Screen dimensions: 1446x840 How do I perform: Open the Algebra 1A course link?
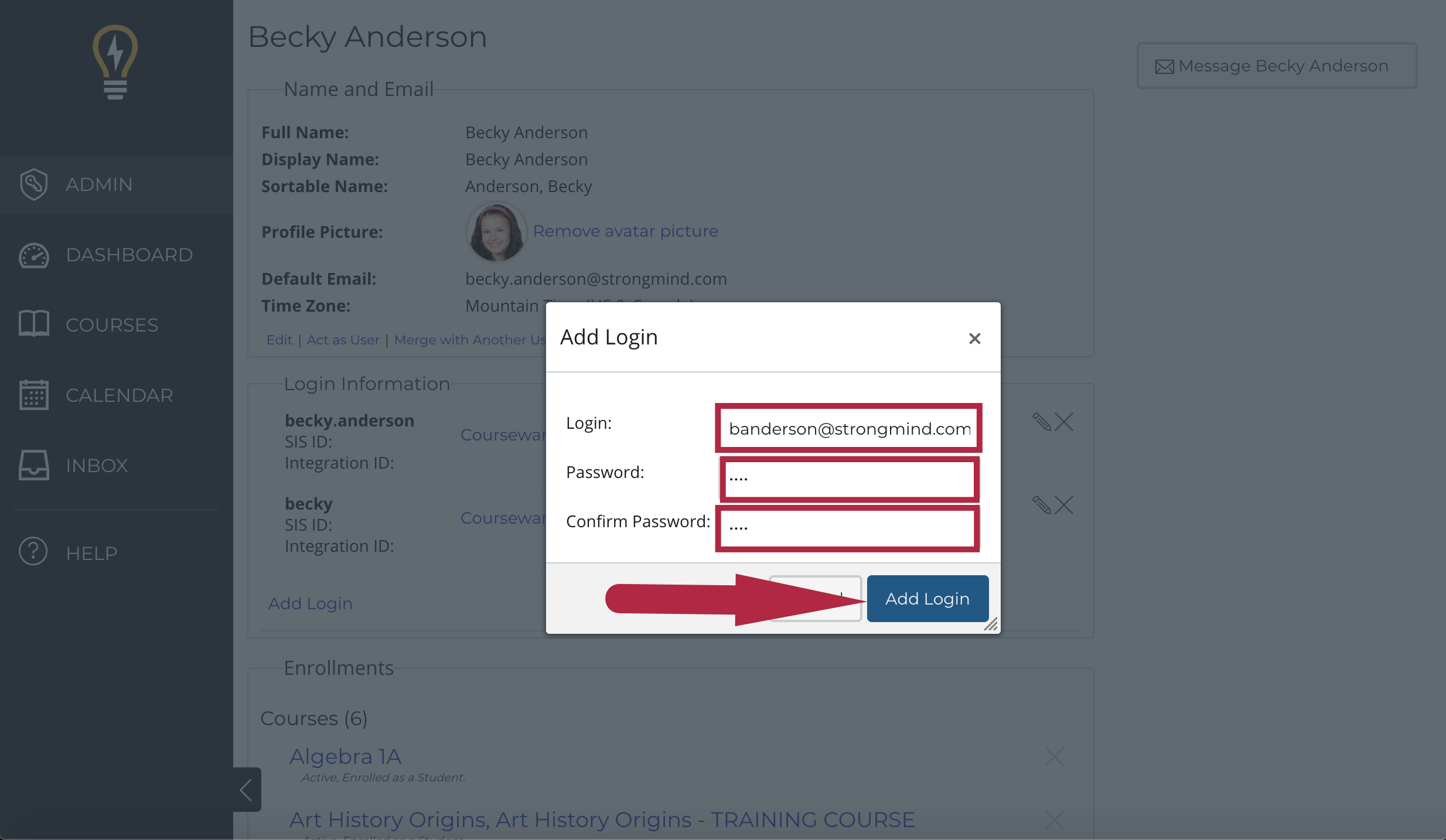click(x=346, y=757)
